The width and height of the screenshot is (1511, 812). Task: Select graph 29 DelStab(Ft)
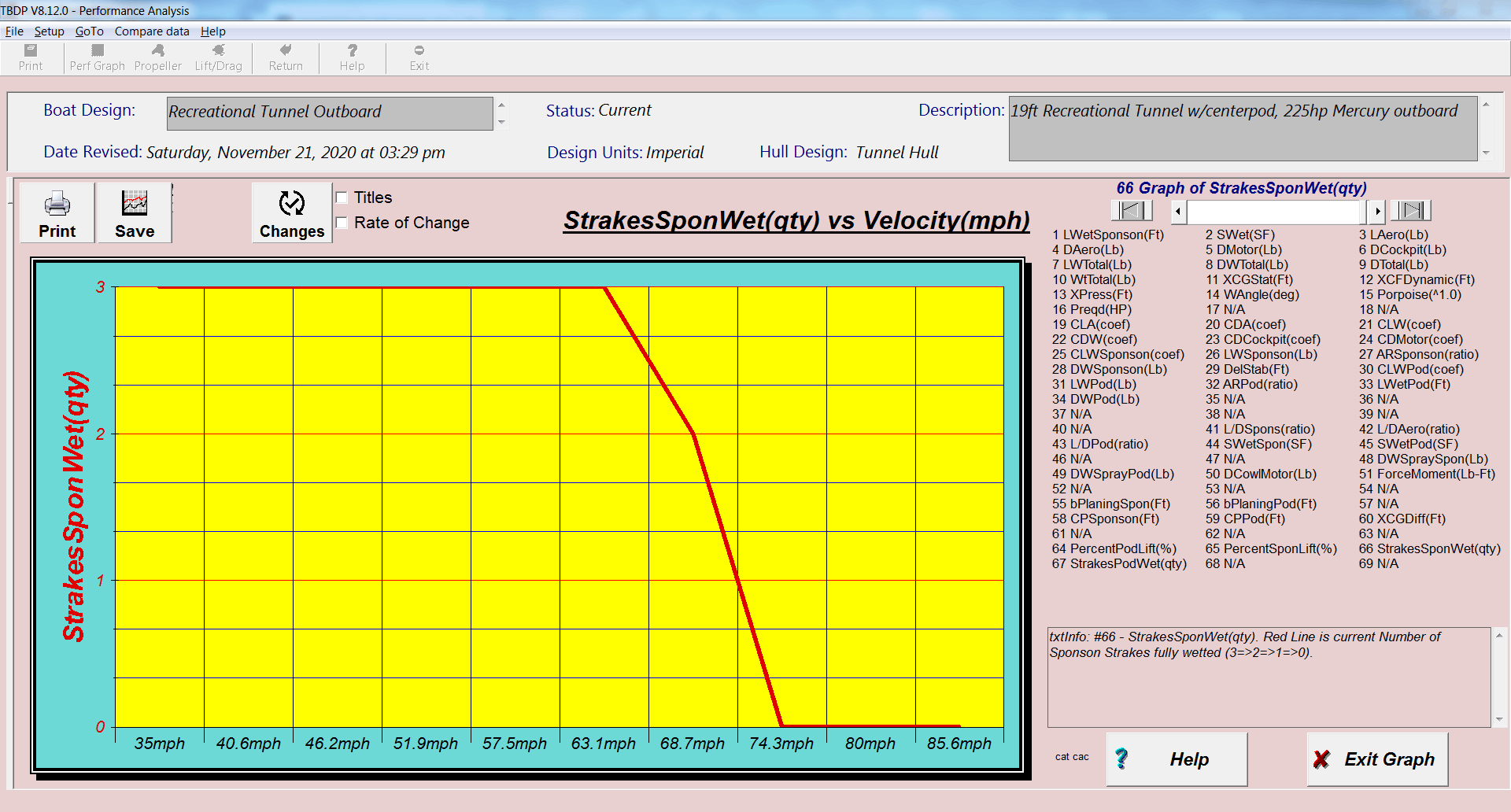click(1247, 369)
